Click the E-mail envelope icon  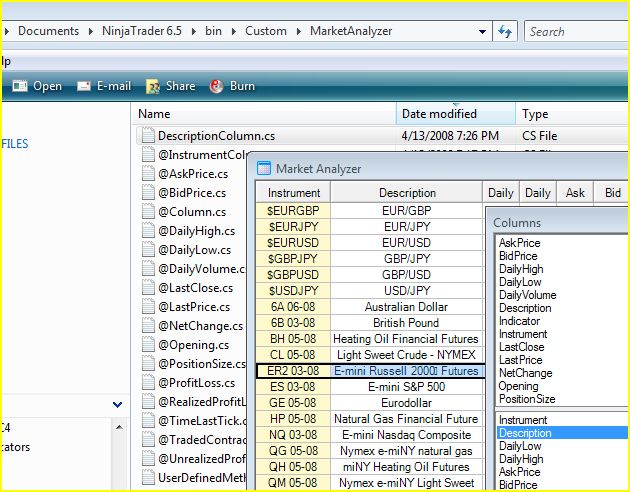pyautogui.click(x=84, y=86)
